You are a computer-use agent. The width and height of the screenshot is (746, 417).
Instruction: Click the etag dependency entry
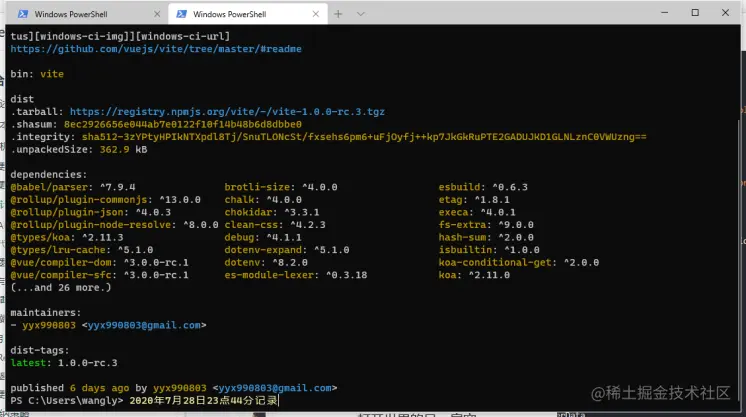(474, 199)
